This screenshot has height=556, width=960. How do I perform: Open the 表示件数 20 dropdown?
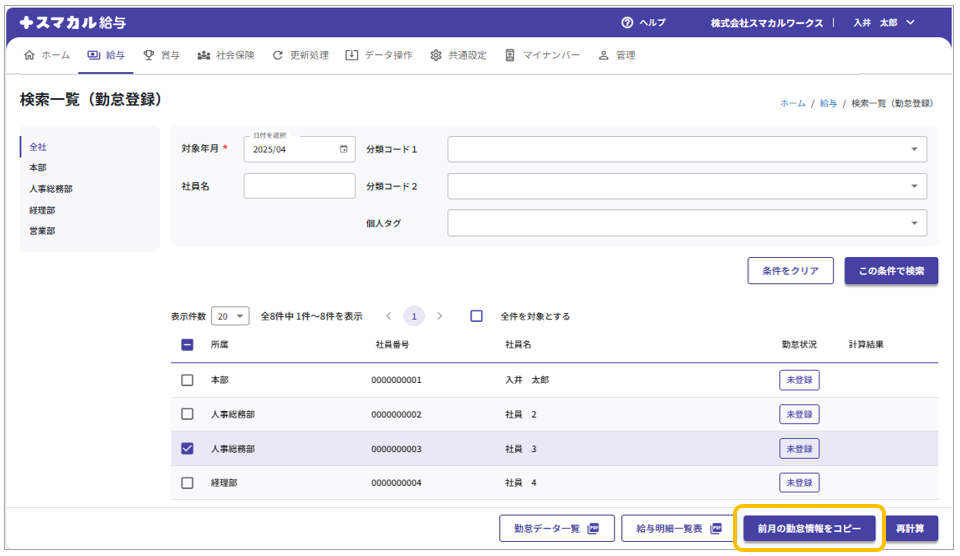(x=230, y=316)
